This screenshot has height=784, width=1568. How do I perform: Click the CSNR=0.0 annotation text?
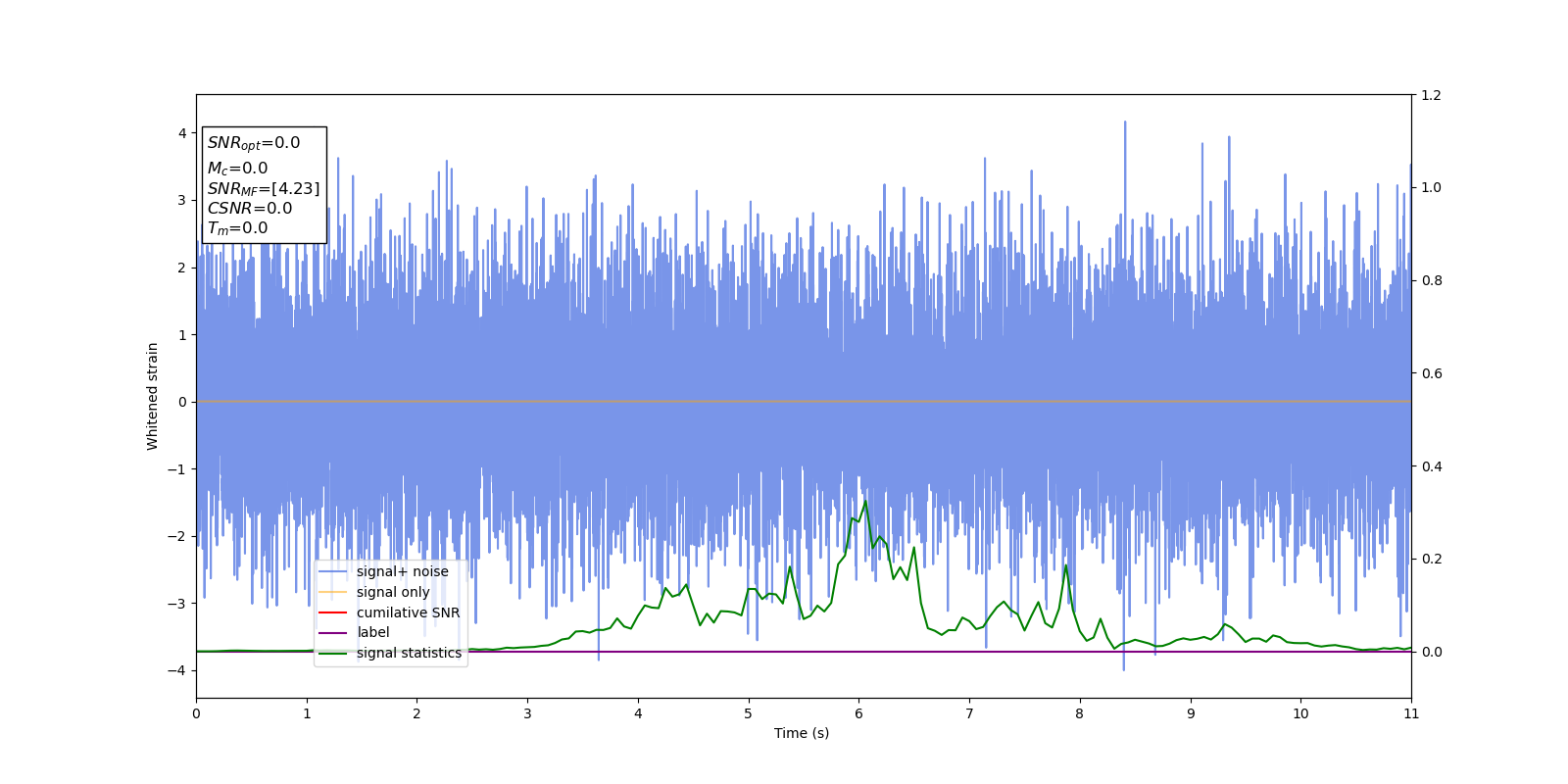point(250,208)
